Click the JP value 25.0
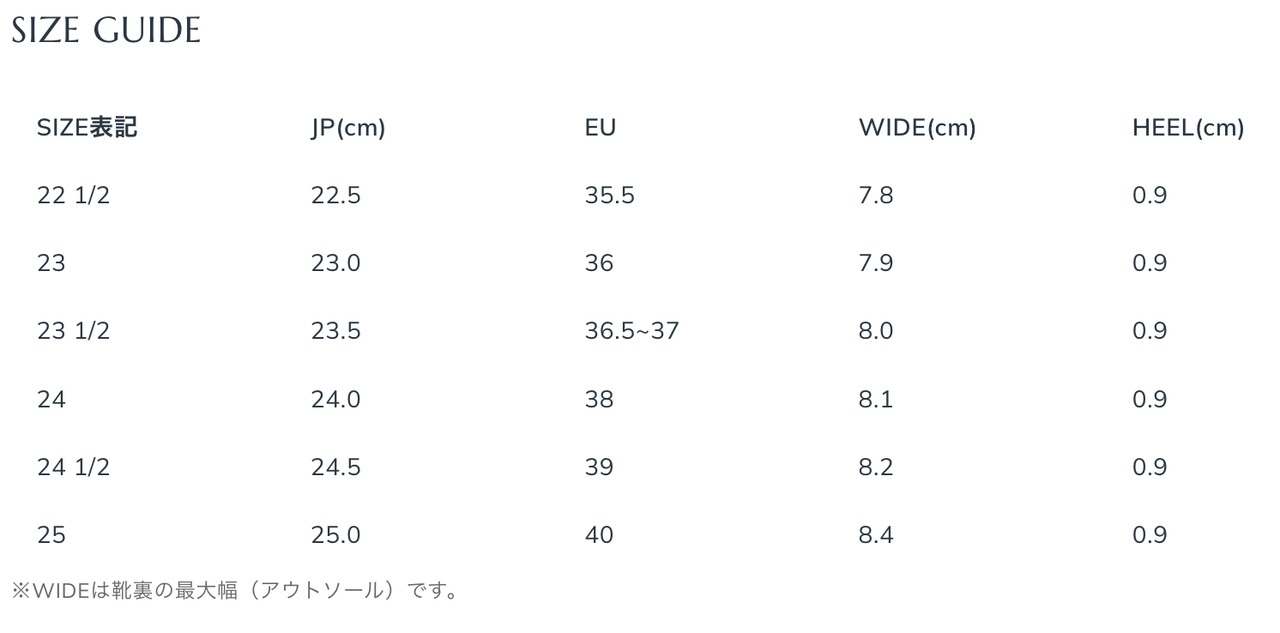Screen dimensions: 1280x633 336,535
